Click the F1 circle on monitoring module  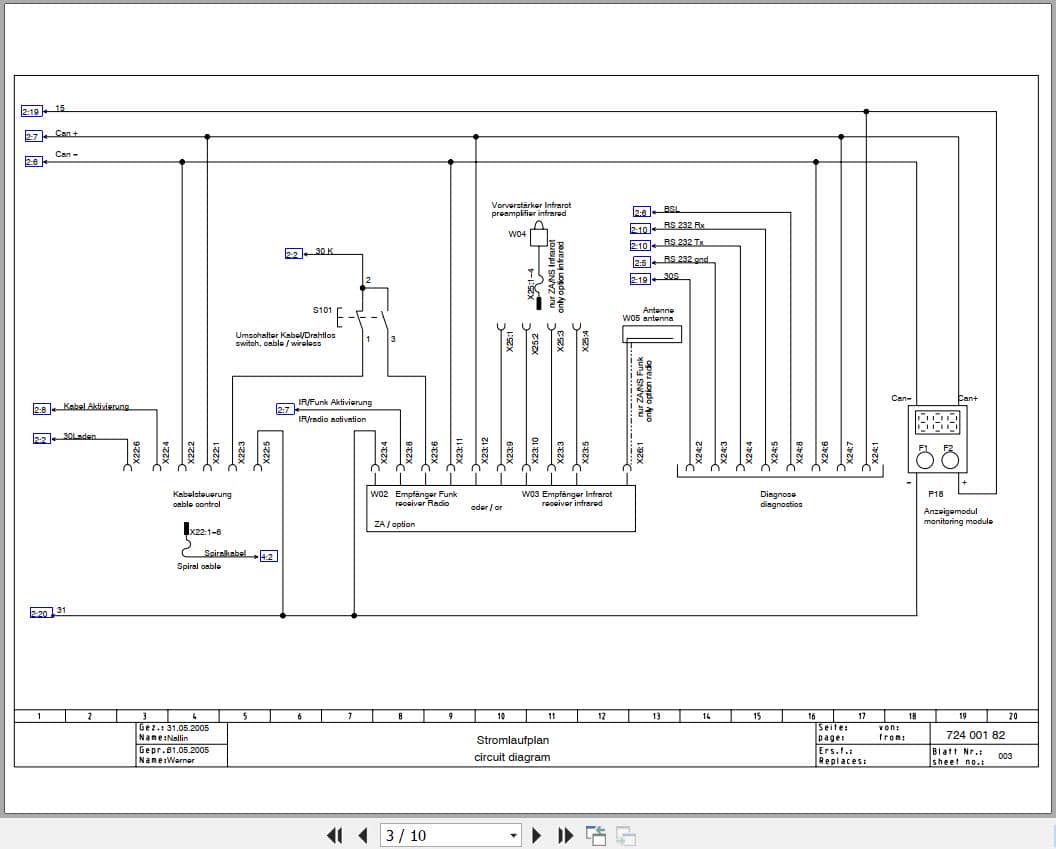click(925, 461)
